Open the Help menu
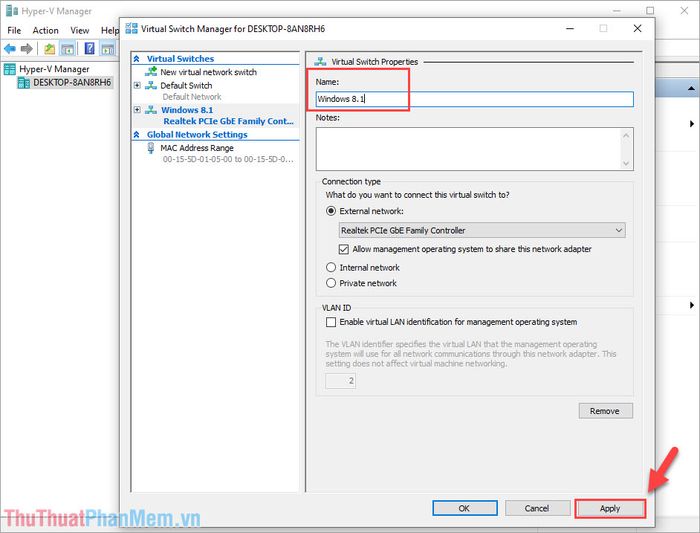The image size is (700, 533). point(110,30)
